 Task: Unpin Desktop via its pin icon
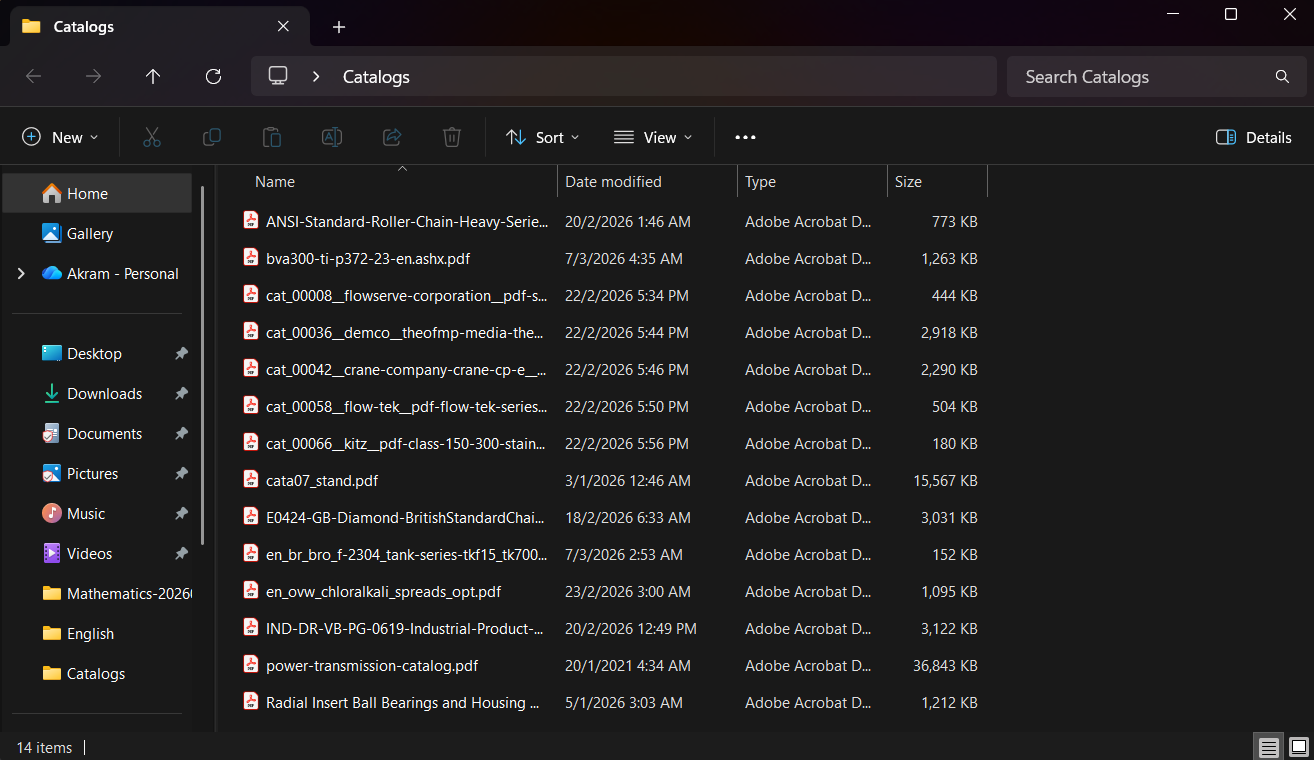pos(181,353)
